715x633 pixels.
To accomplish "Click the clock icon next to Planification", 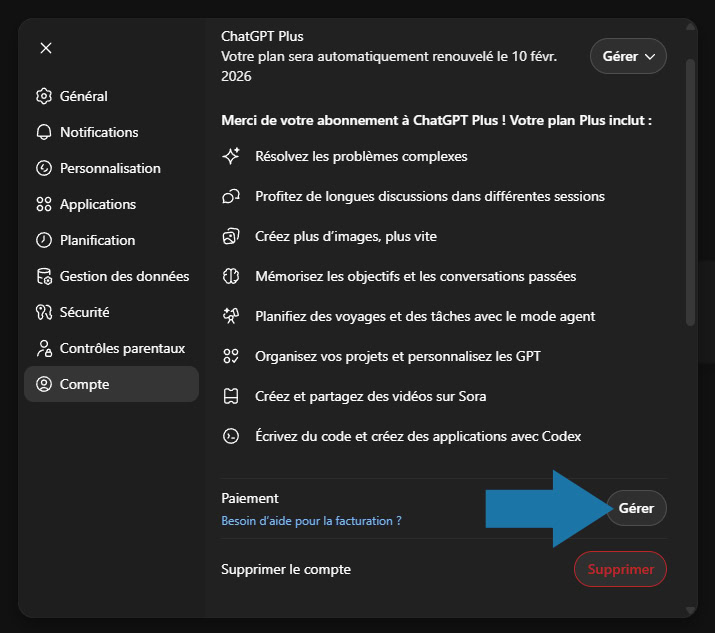I will pyautogui.click(x=44, y=240).
